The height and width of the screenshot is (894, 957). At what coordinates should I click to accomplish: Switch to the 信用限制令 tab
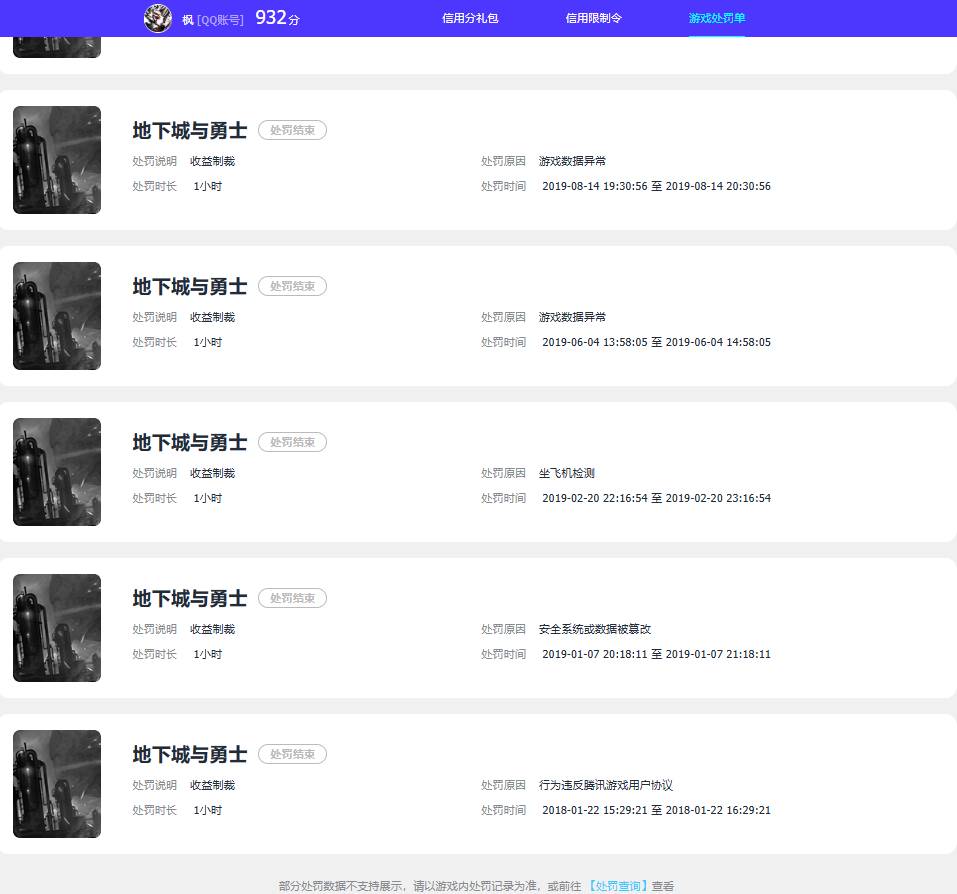[x=593, y=18]
